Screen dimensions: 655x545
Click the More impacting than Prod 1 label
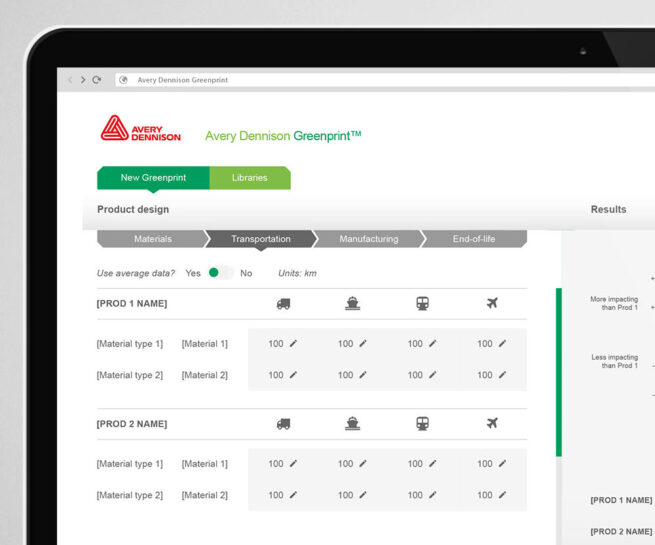pos(614,303)
